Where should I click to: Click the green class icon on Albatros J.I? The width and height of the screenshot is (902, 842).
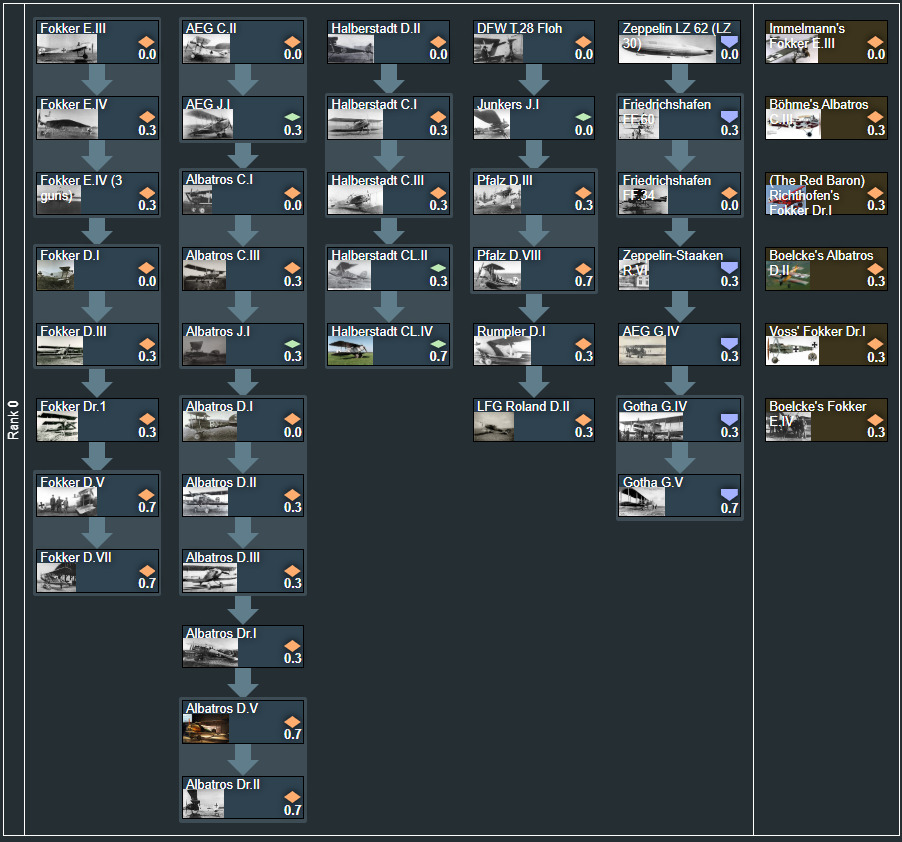[x=292, y=344]
